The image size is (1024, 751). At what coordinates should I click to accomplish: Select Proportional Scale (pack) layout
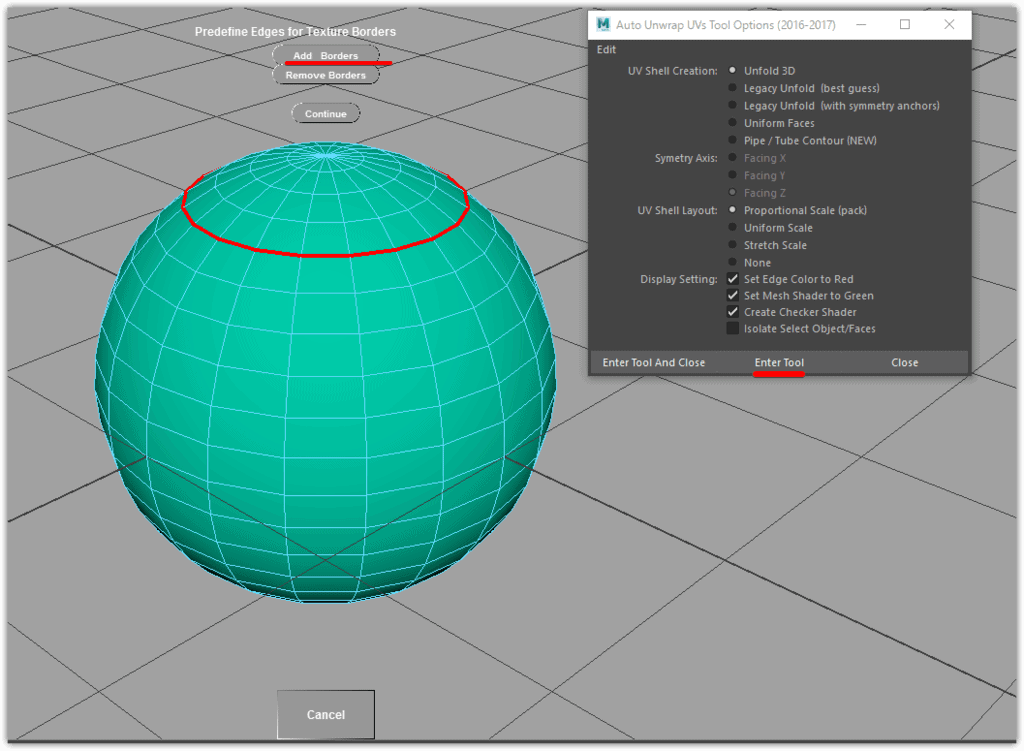tap(733, 210)
